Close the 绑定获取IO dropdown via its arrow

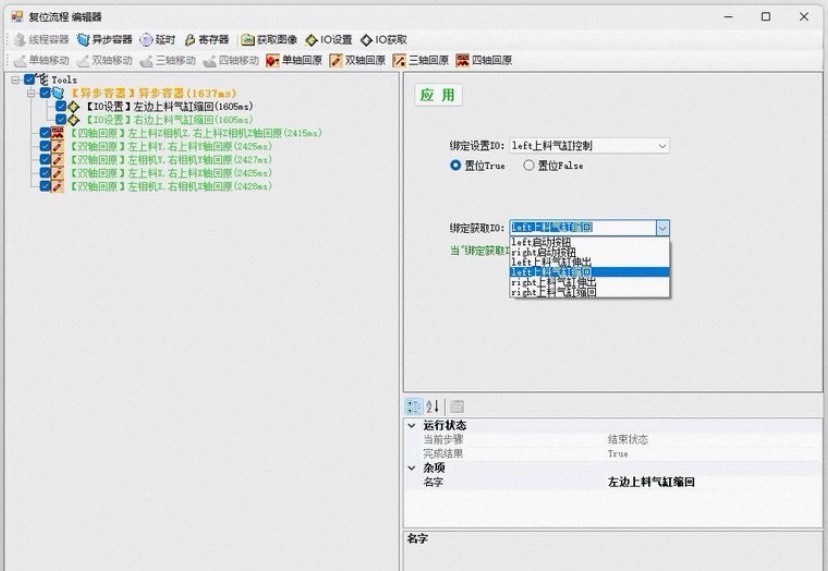click(662, 228)
